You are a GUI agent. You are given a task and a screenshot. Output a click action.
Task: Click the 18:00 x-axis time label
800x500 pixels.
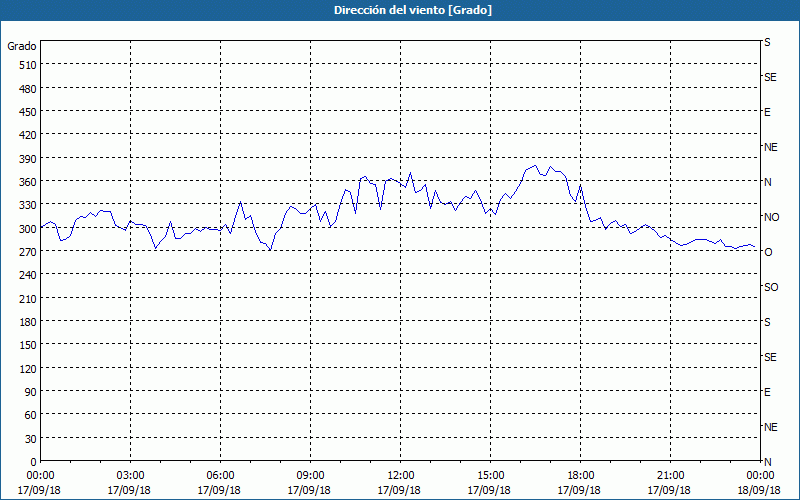[581, 476]
